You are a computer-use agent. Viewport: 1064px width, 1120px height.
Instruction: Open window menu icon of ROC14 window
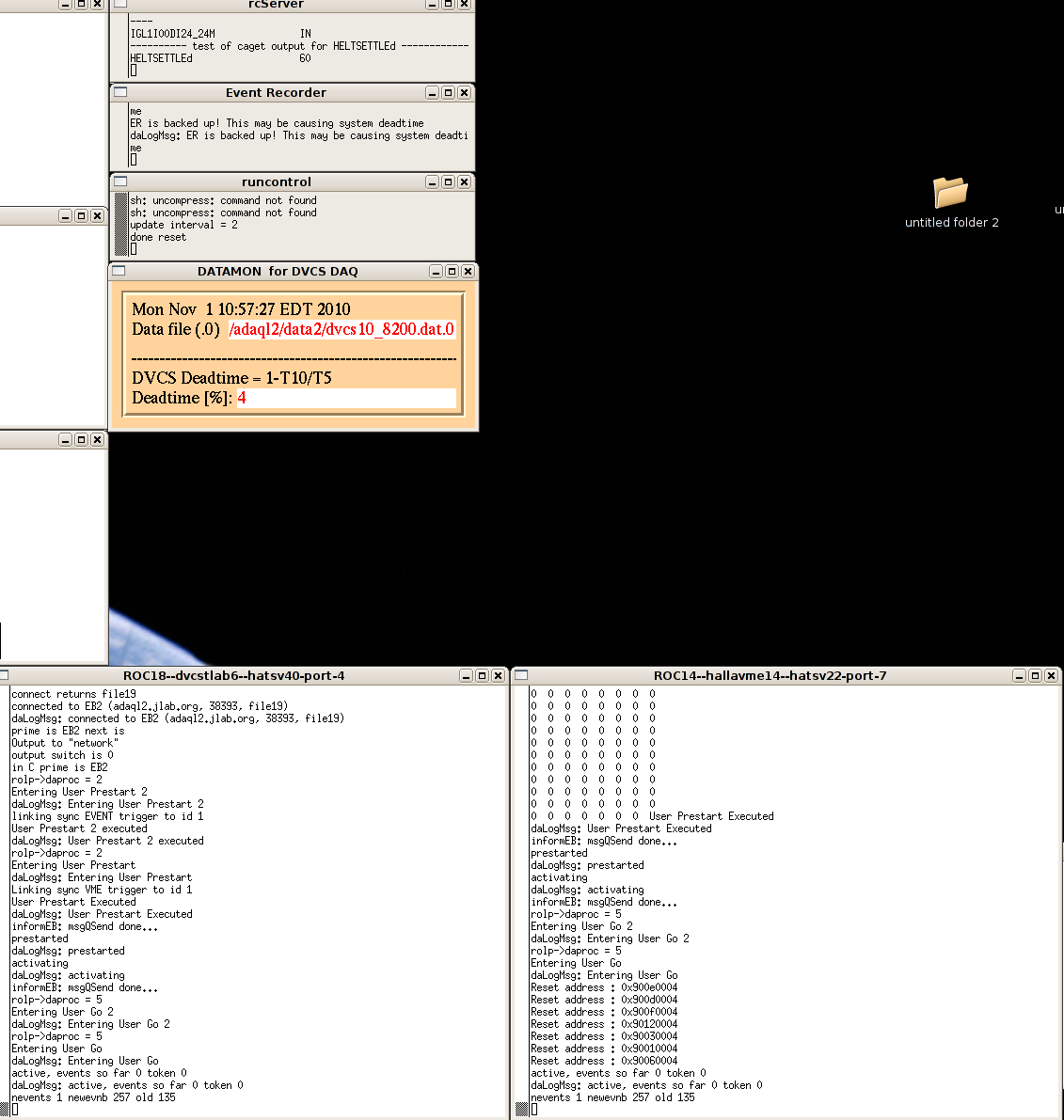click(521, 675)
